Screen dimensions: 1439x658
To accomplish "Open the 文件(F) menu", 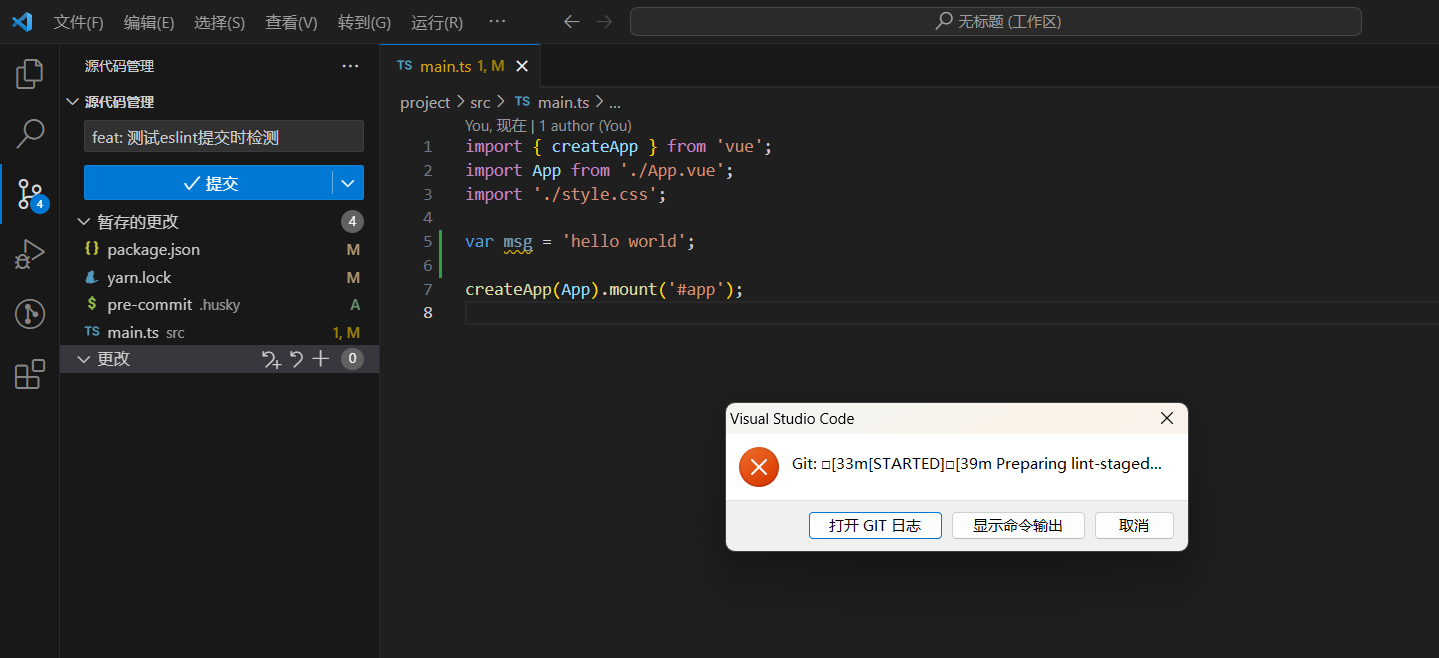I will click(x=79, y=22).
